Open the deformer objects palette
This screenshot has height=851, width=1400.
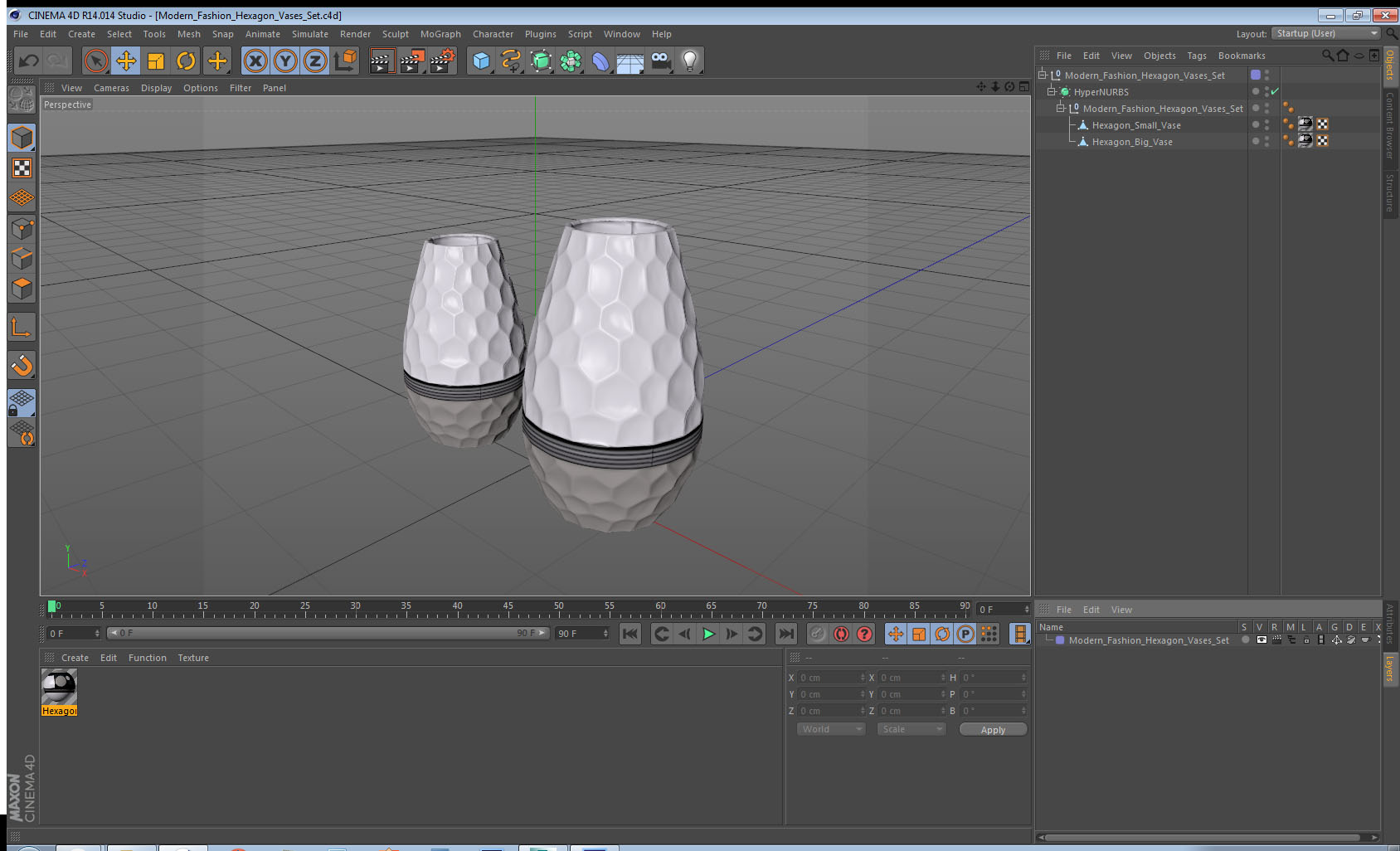[x=600, y=61]
